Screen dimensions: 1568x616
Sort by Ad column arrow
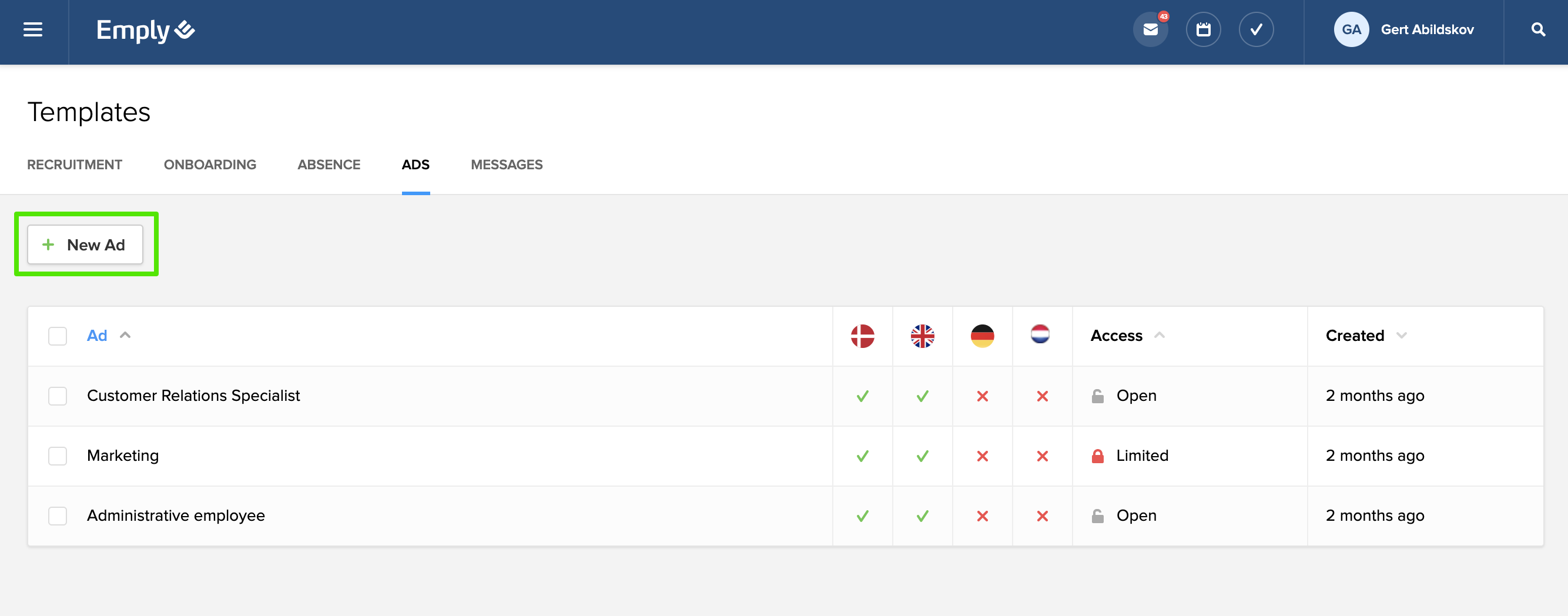click(x=125, y=336)
